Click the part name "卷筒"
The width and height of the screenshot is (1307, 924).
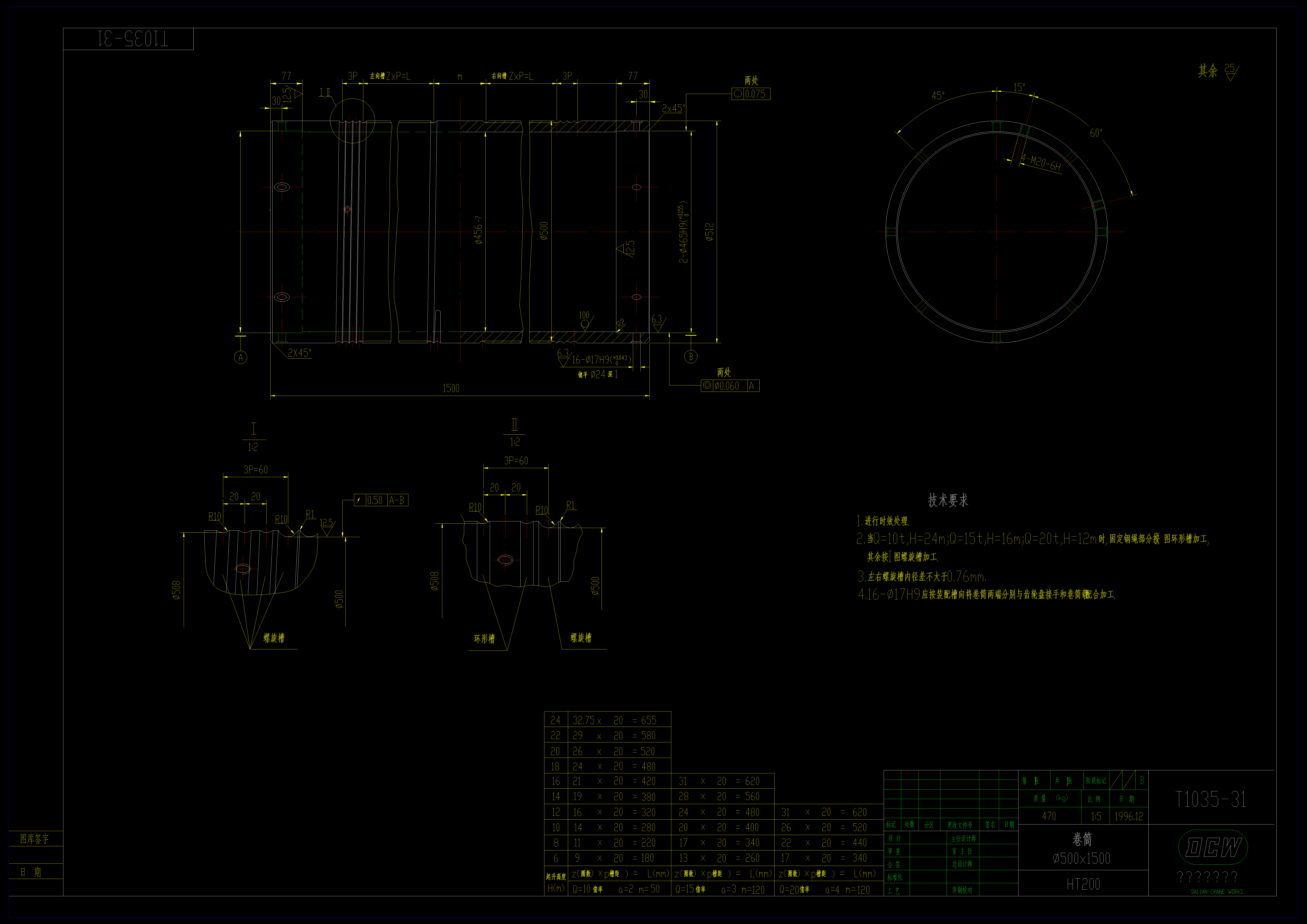pos(1082,839)
